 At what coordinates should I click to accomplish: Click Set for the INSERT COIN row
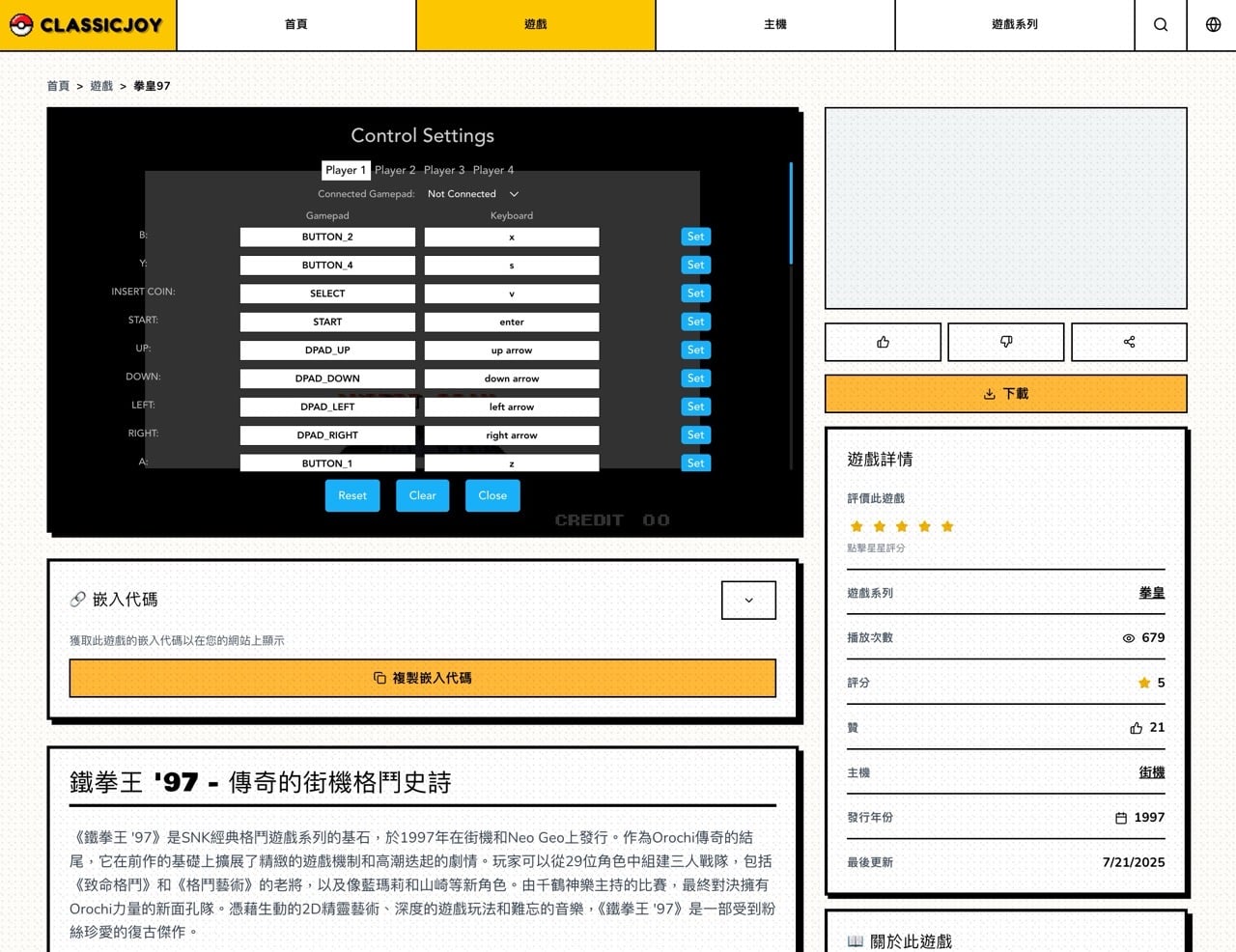tap(695, 293)
